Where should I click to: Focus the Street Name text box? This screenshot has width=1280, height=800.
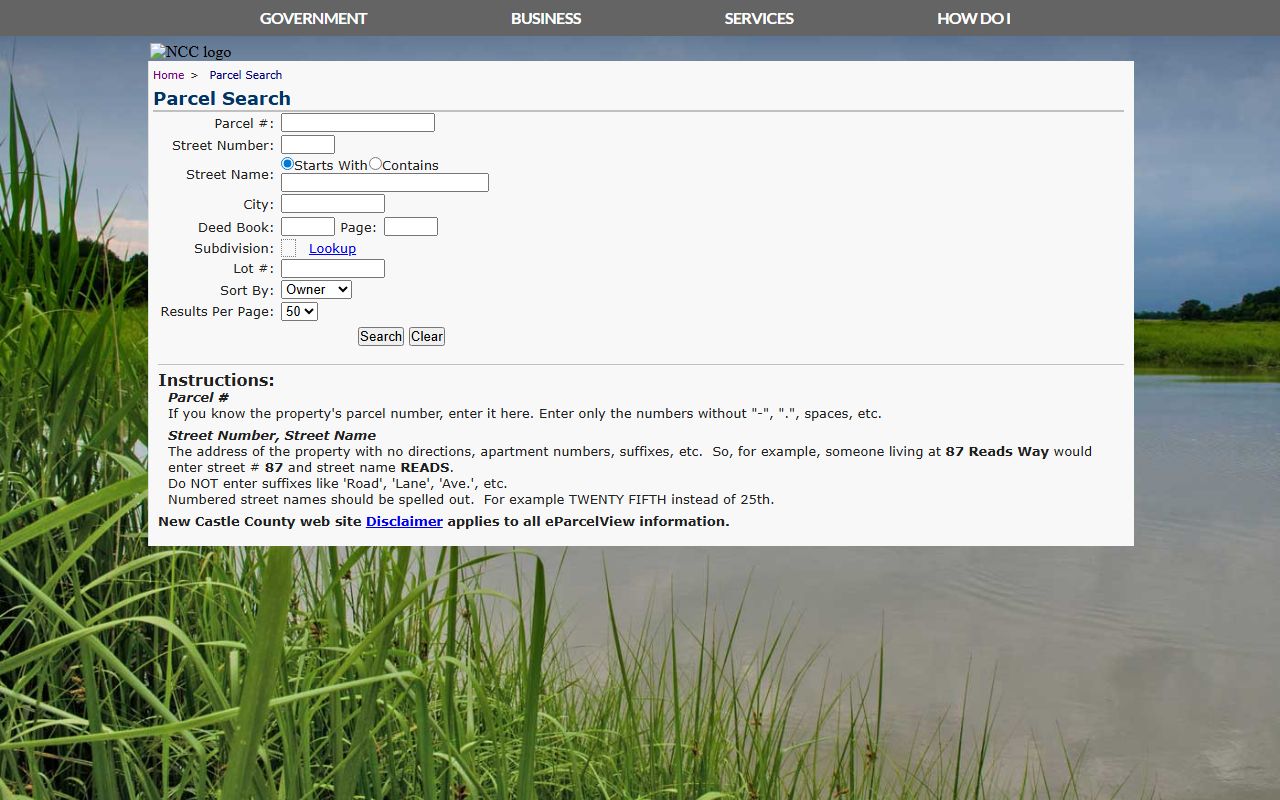click(x=385, y=182)
